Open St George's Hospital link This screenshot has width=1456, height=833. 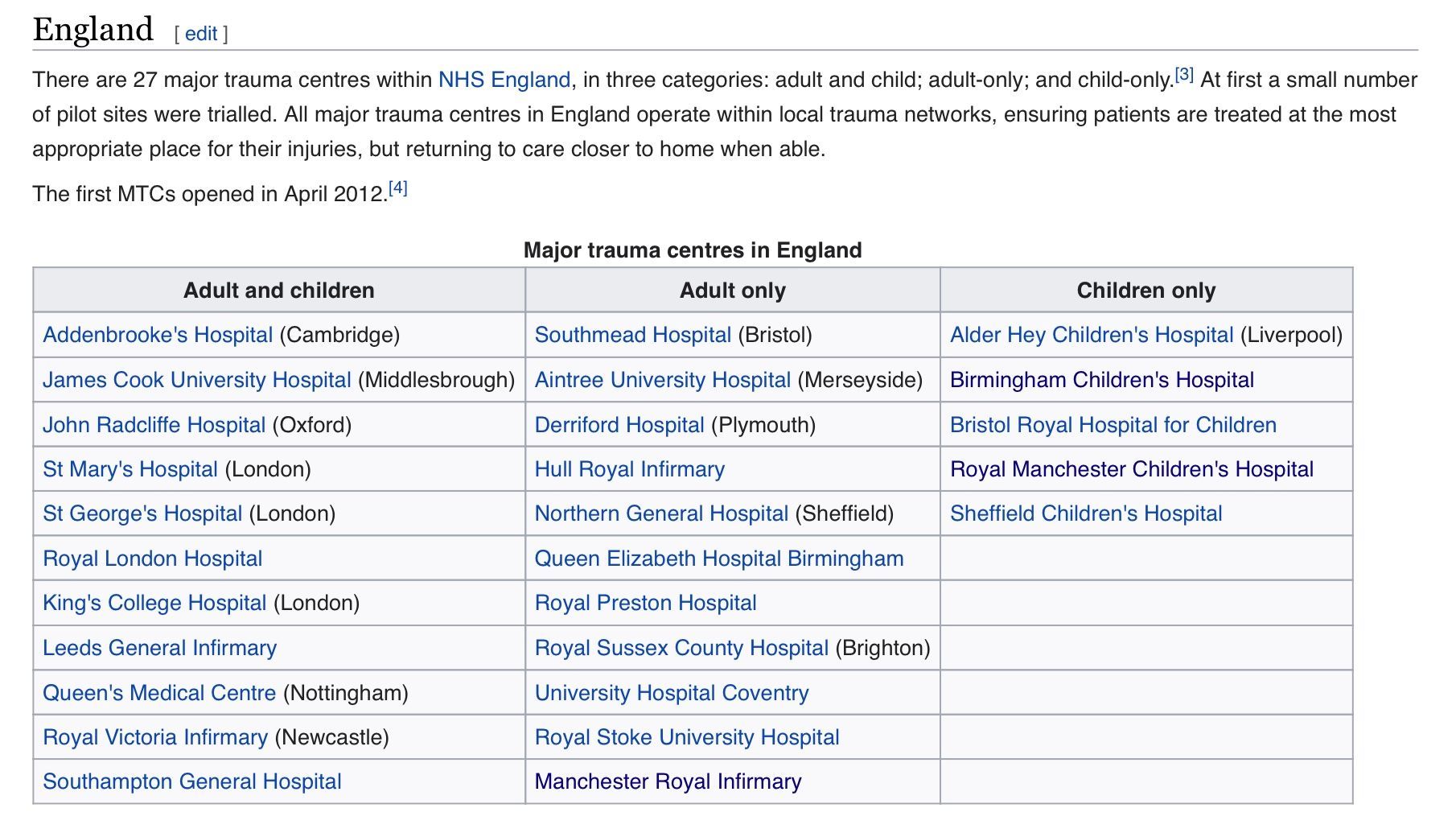coord(142,513)
